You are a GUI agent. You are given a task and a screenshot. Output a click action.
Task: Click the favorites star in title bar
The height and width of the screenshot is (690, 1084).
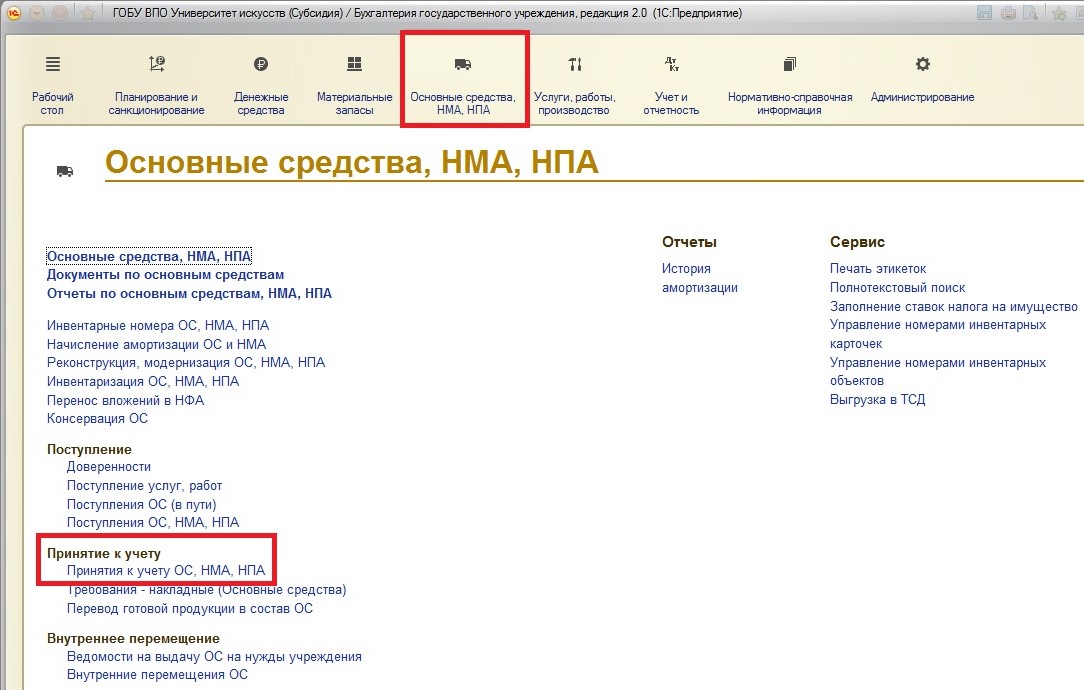88,13
